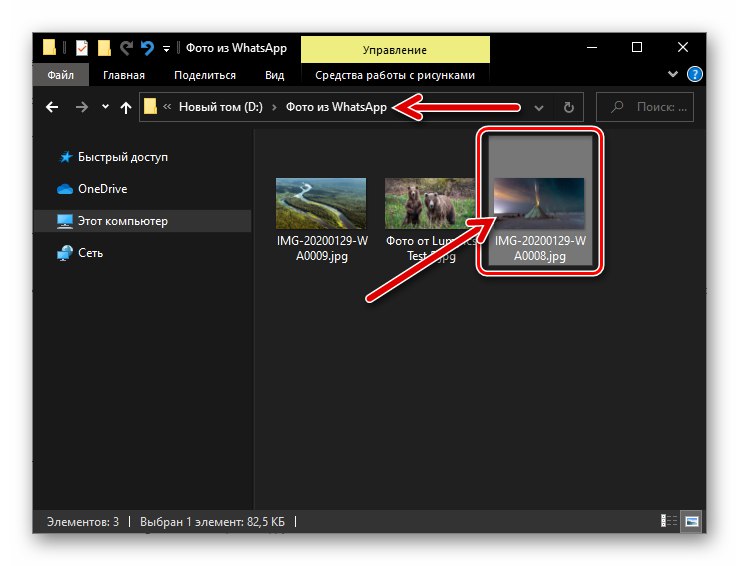
Task: Click the Элементов: 3 status text
Action: tap(83, 522)
